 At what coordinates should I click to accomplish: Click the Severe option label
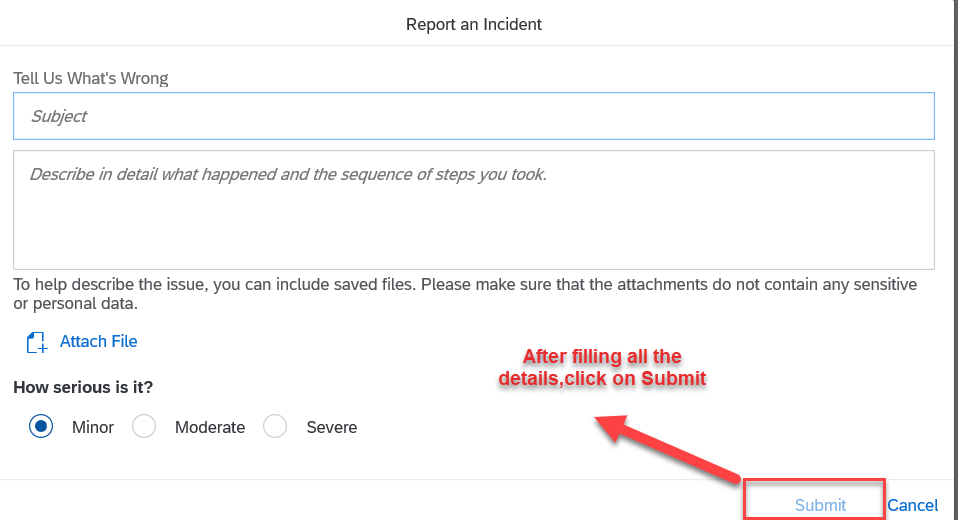click(x=332, y=427)
